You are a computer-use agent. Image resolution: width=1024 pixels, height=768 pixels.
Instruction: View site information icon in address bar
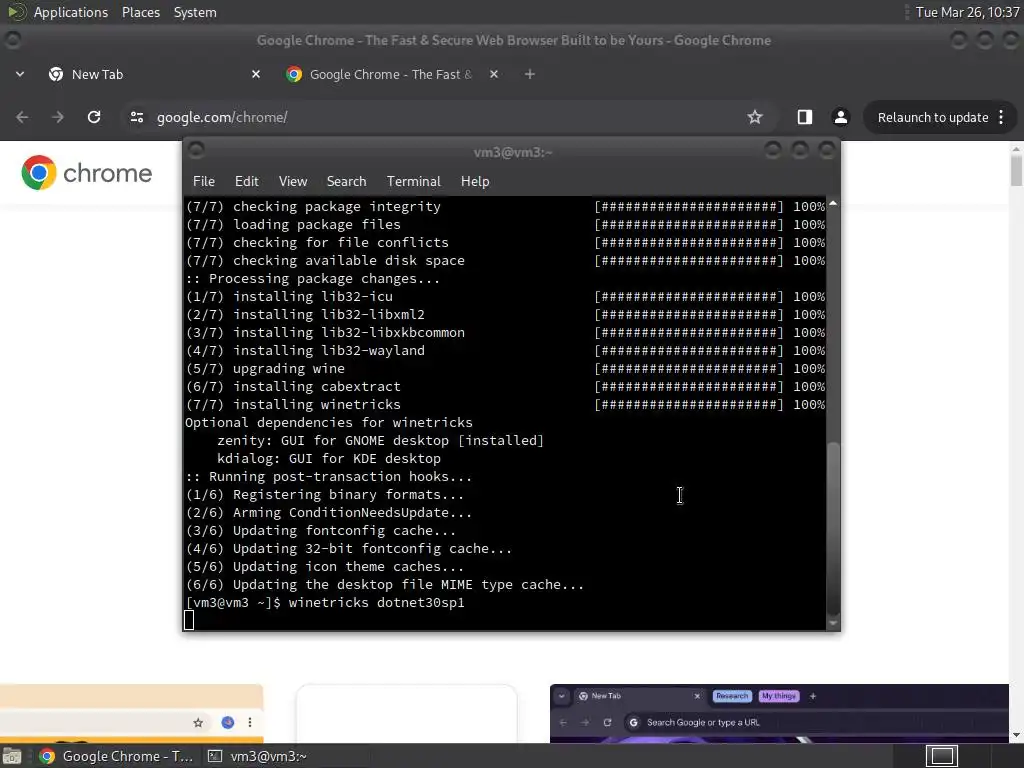136,117
